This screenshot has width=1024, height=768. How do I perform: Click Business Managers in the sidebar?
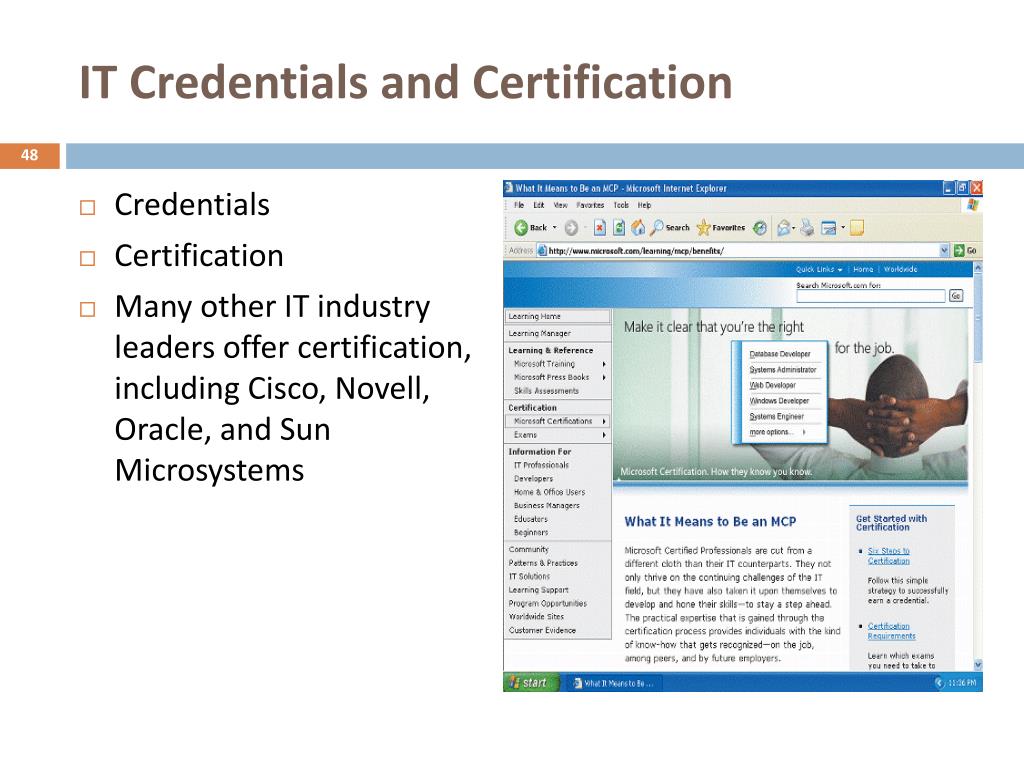[547, 505]
